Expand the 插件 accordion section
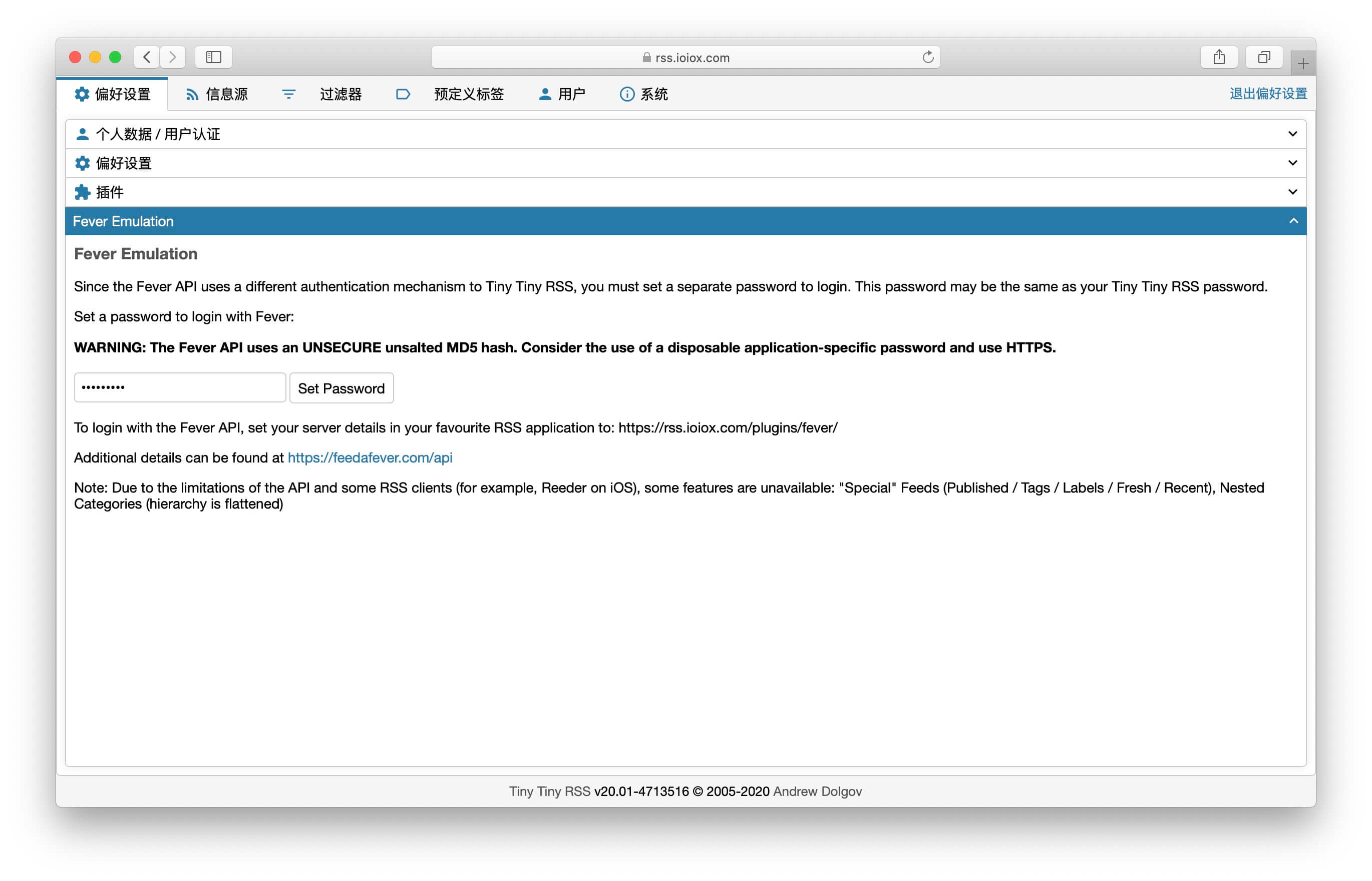This screenshot has height=881, width=1372. [685, 192]
